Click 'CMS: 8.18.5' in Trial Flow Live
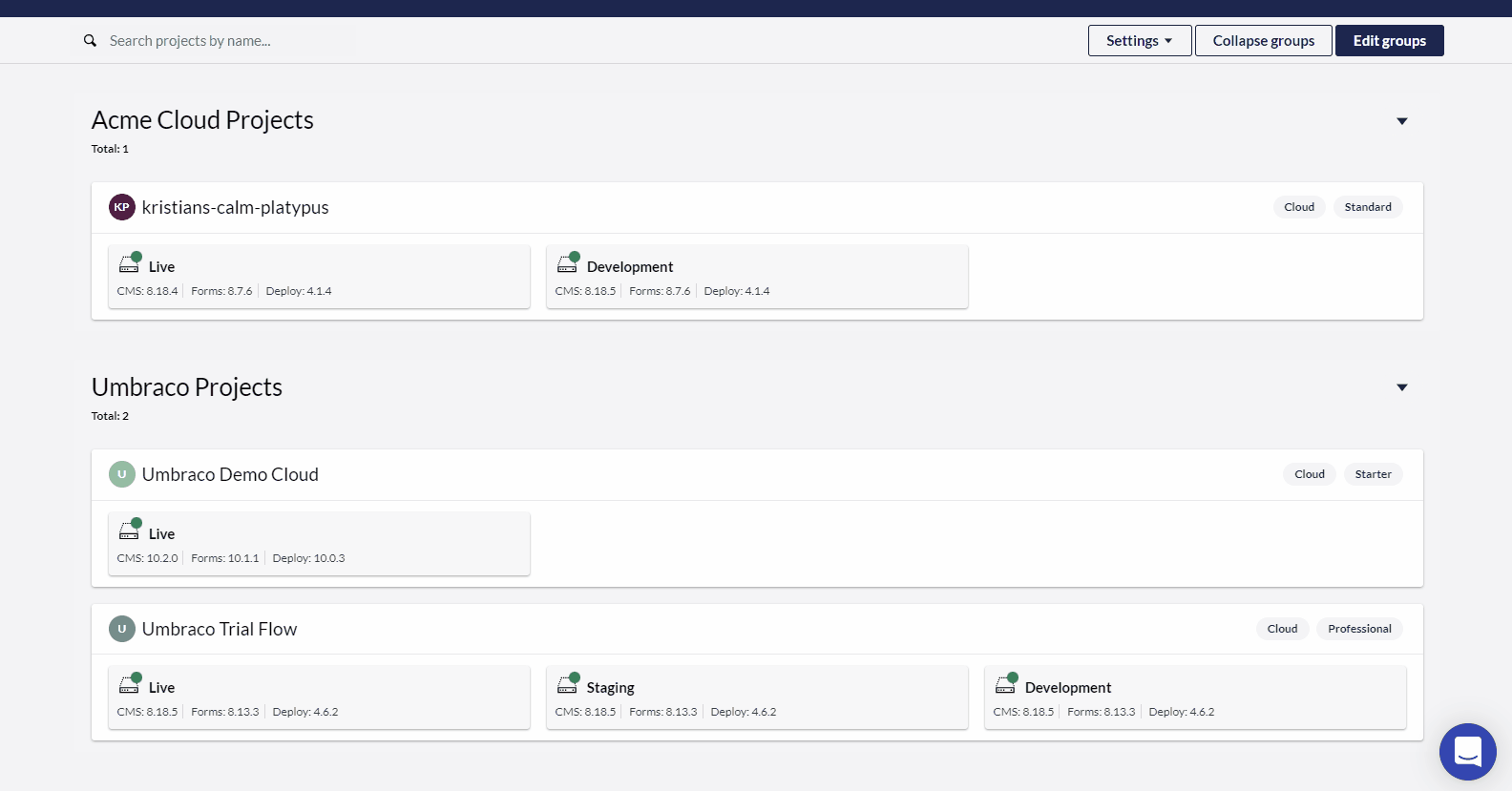This screenshot has height=791, width=1512. click(147, 712)
